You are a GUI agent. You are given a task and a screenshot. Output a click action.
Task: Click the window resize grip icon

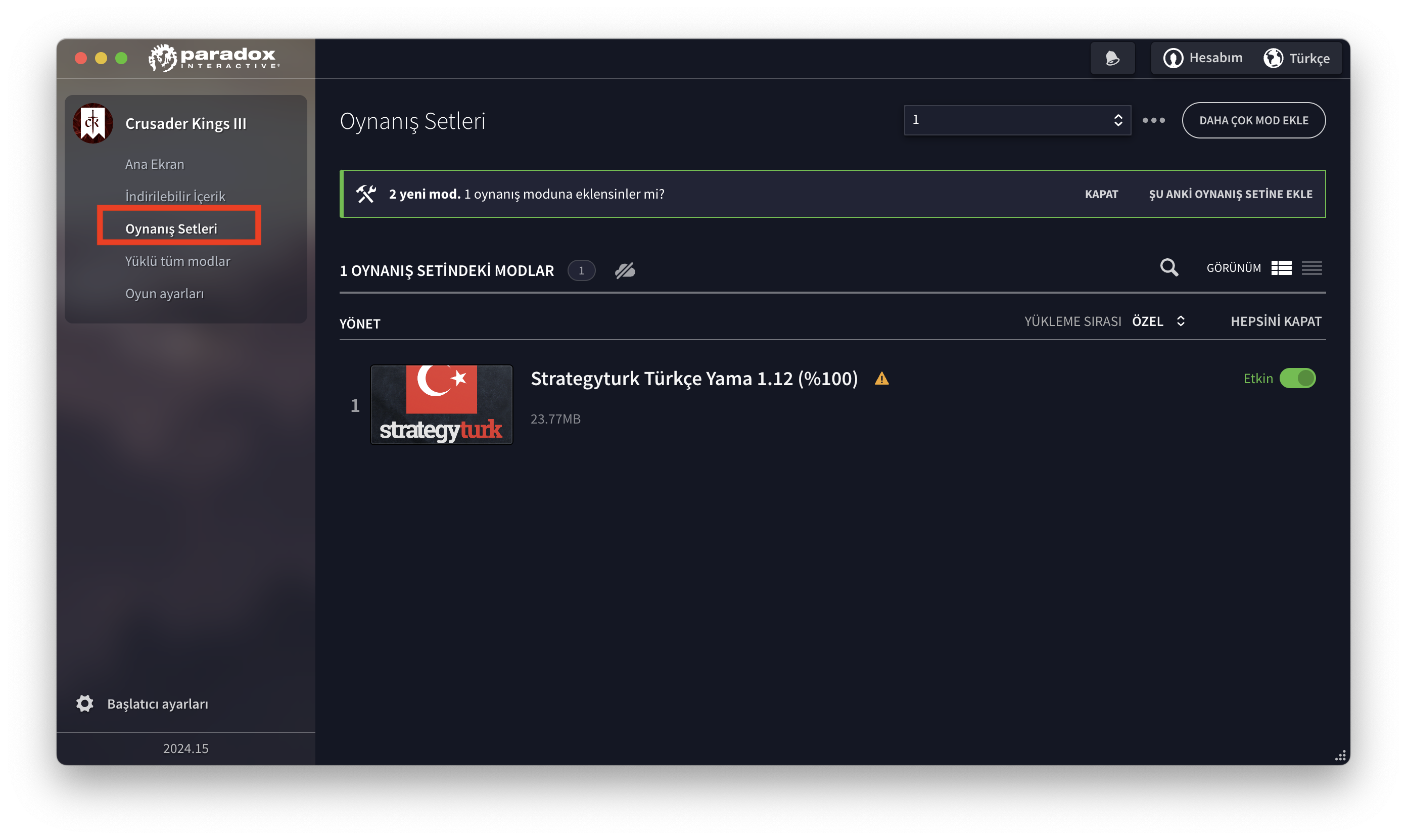pyautogui.click(x=1340, y=756)
